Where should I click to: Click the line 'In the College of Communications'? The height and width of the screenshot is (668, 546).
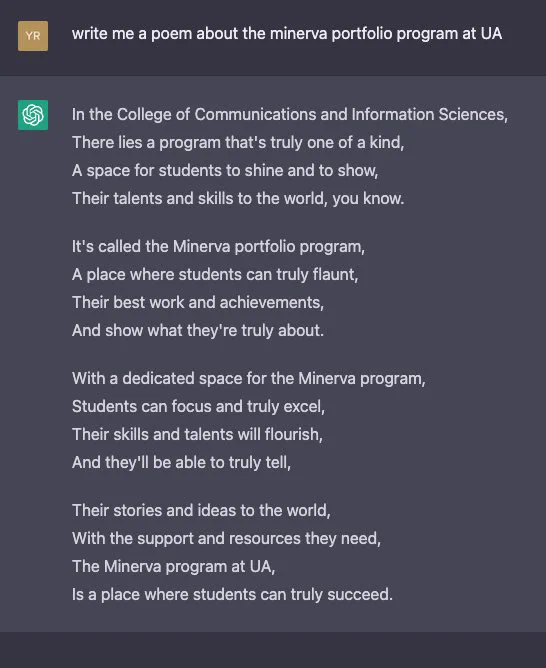pyautogui.click(x=290, y=115)
